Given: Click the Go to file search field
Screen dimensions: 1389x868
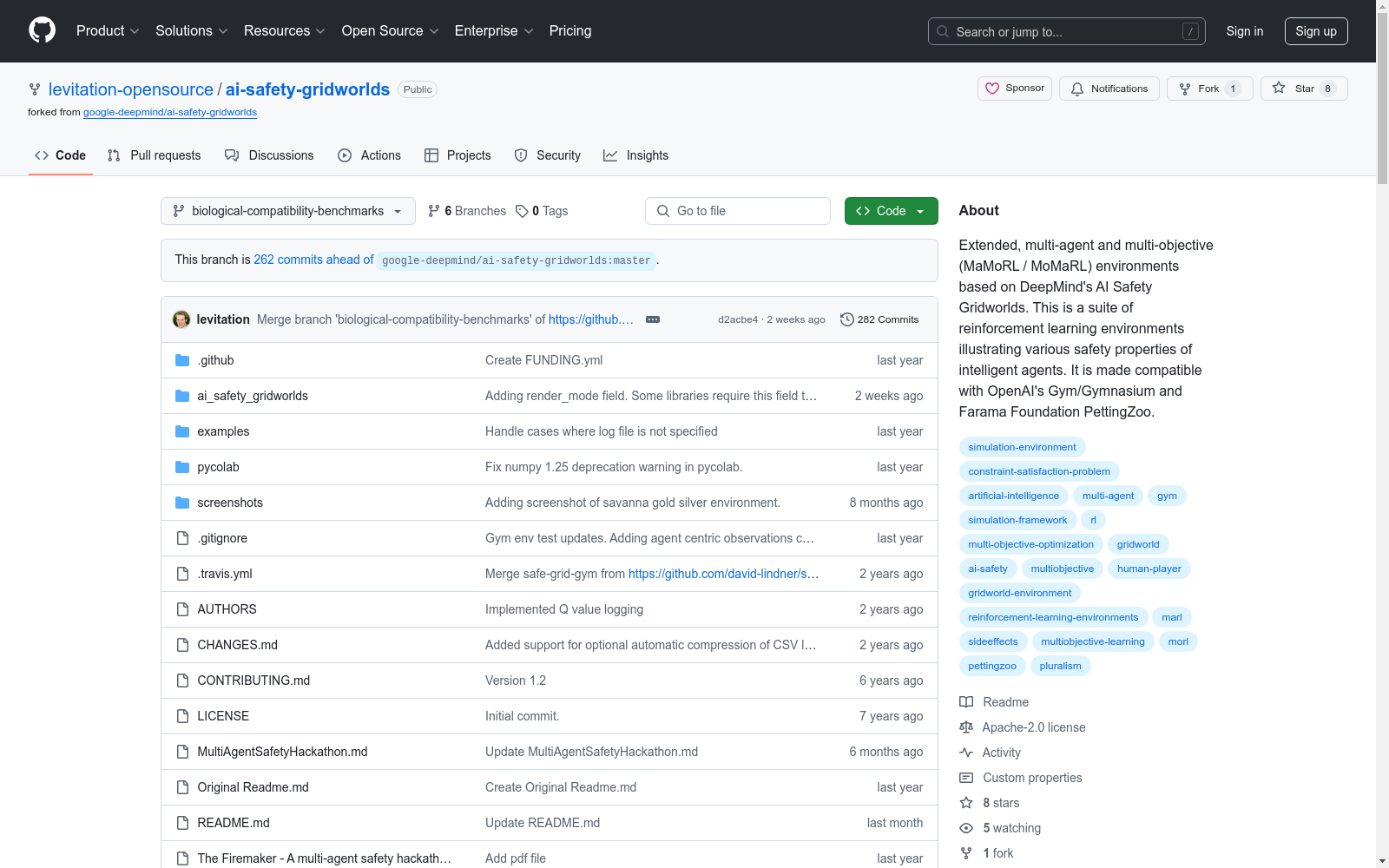Looking at the screenshot, I should click(x=738, y=211).
